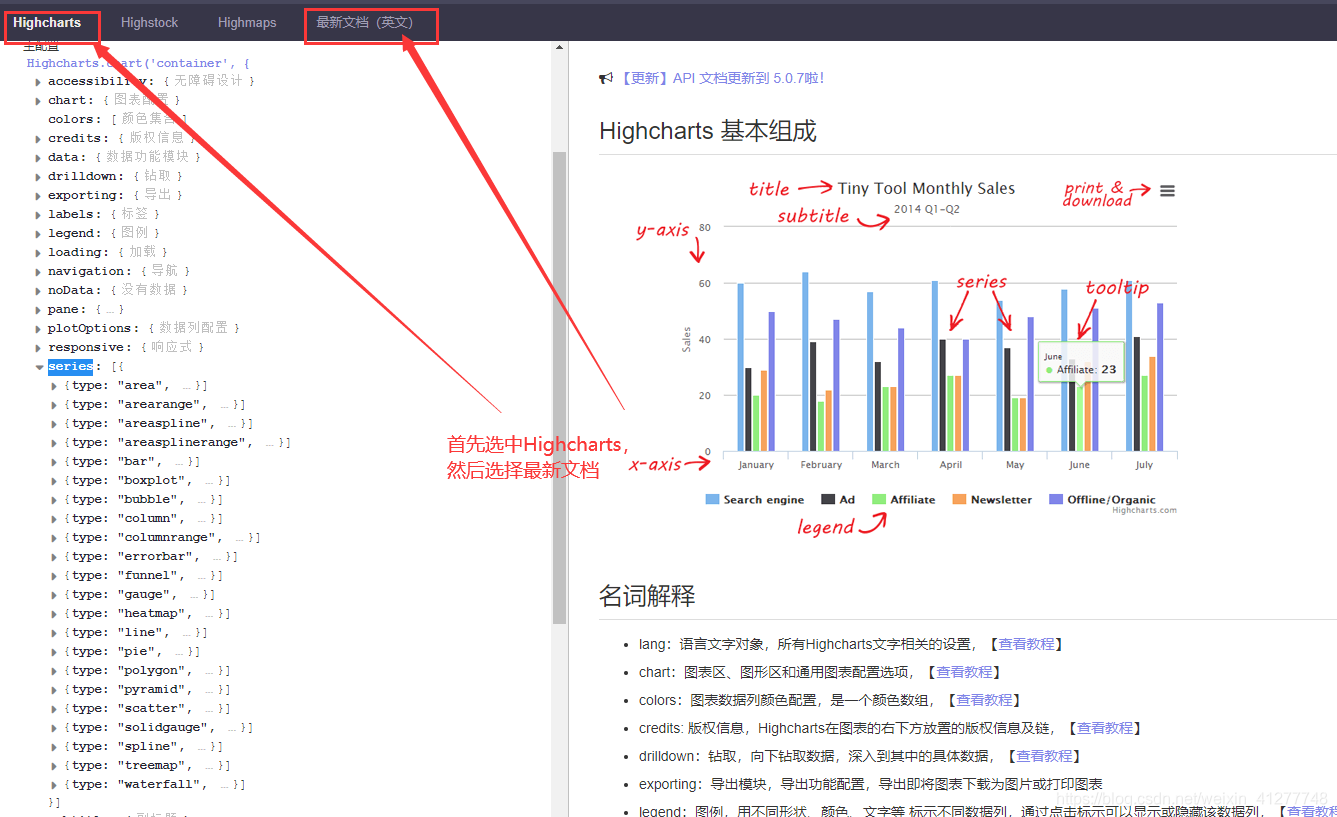This screenshot has width=1337, height=817.
Task: Switch to the Highstock tab
Action: (x=150, y=22)
